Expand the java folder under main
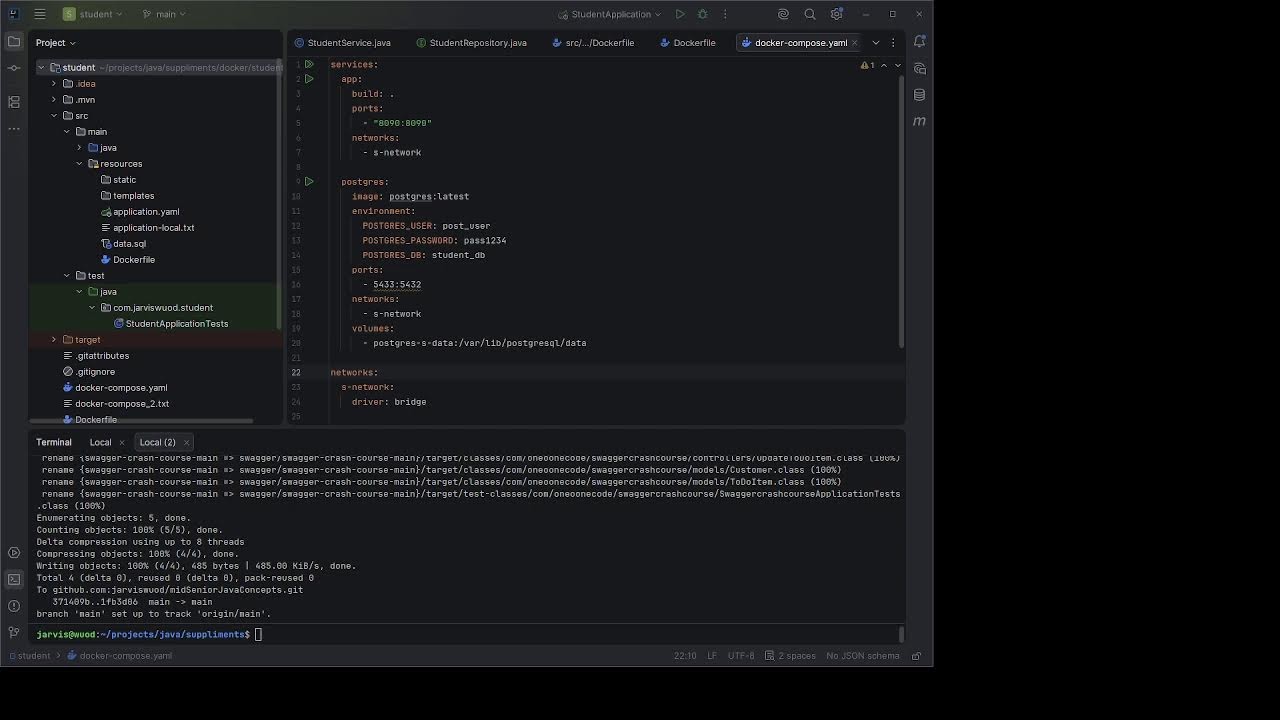 pyautogui.click(x=79, y=148)
